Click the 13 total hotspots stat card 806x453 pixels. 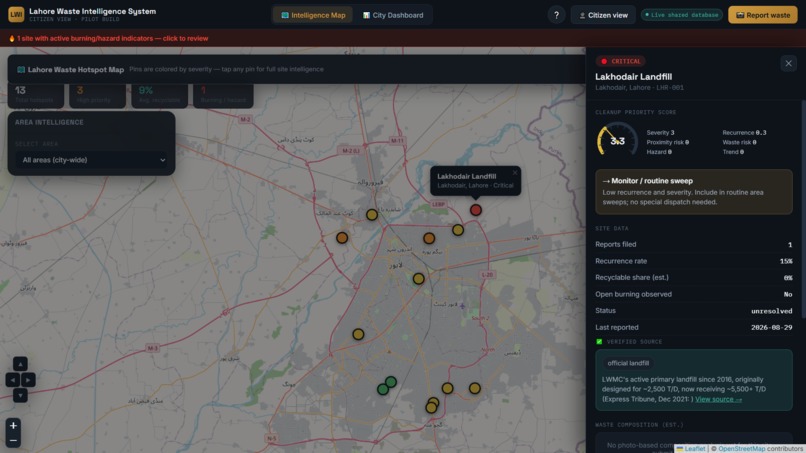point(35,95)
